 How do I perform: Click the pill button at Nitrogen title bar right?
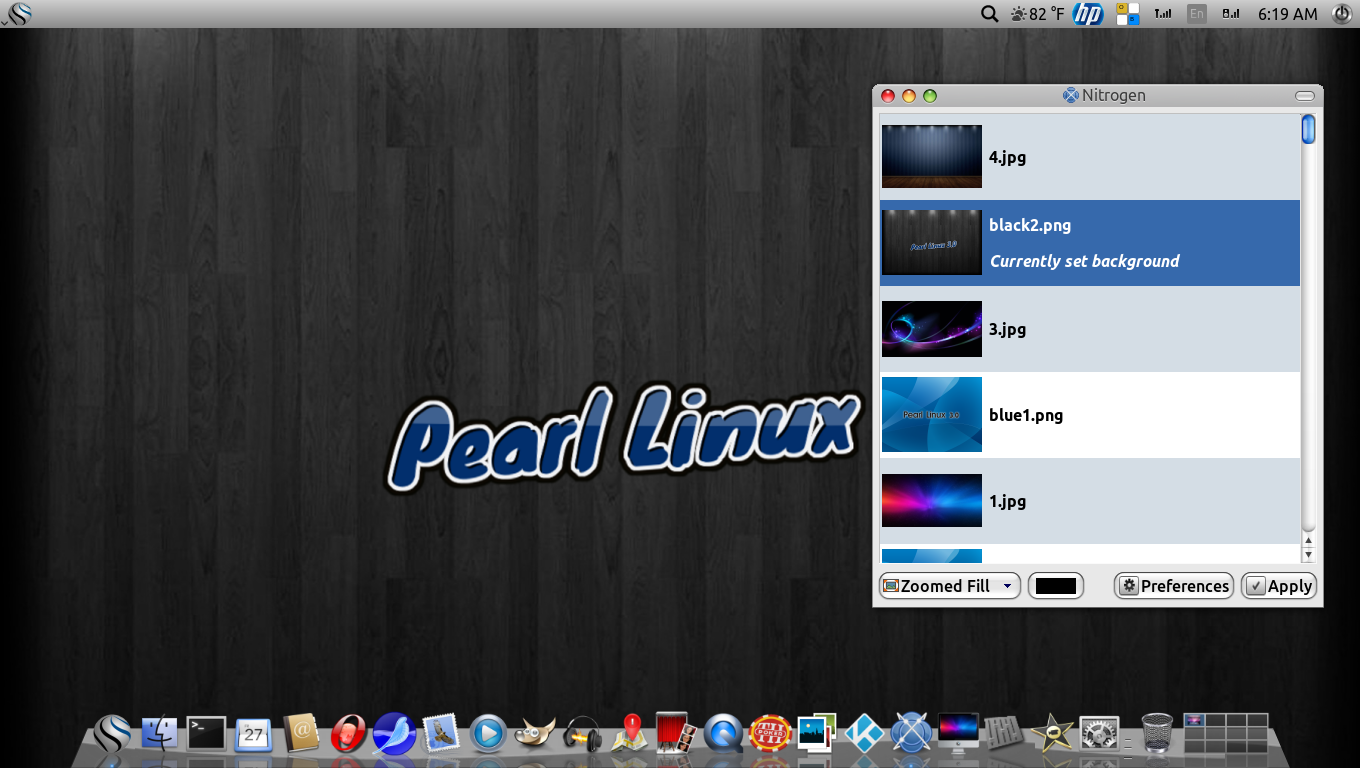[x=1305, y=96]
